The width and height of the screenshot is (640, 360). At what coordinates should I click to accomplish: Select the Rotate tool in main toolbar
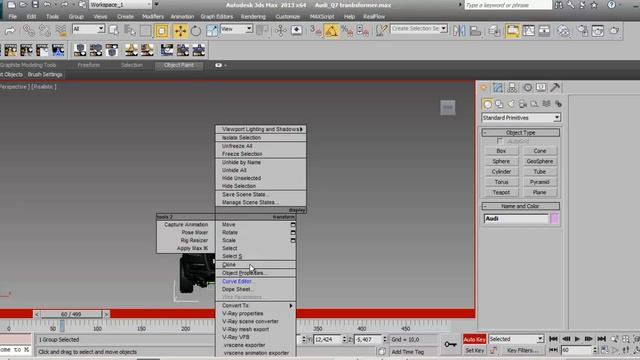pyautogui.click(x=196, y=31)
